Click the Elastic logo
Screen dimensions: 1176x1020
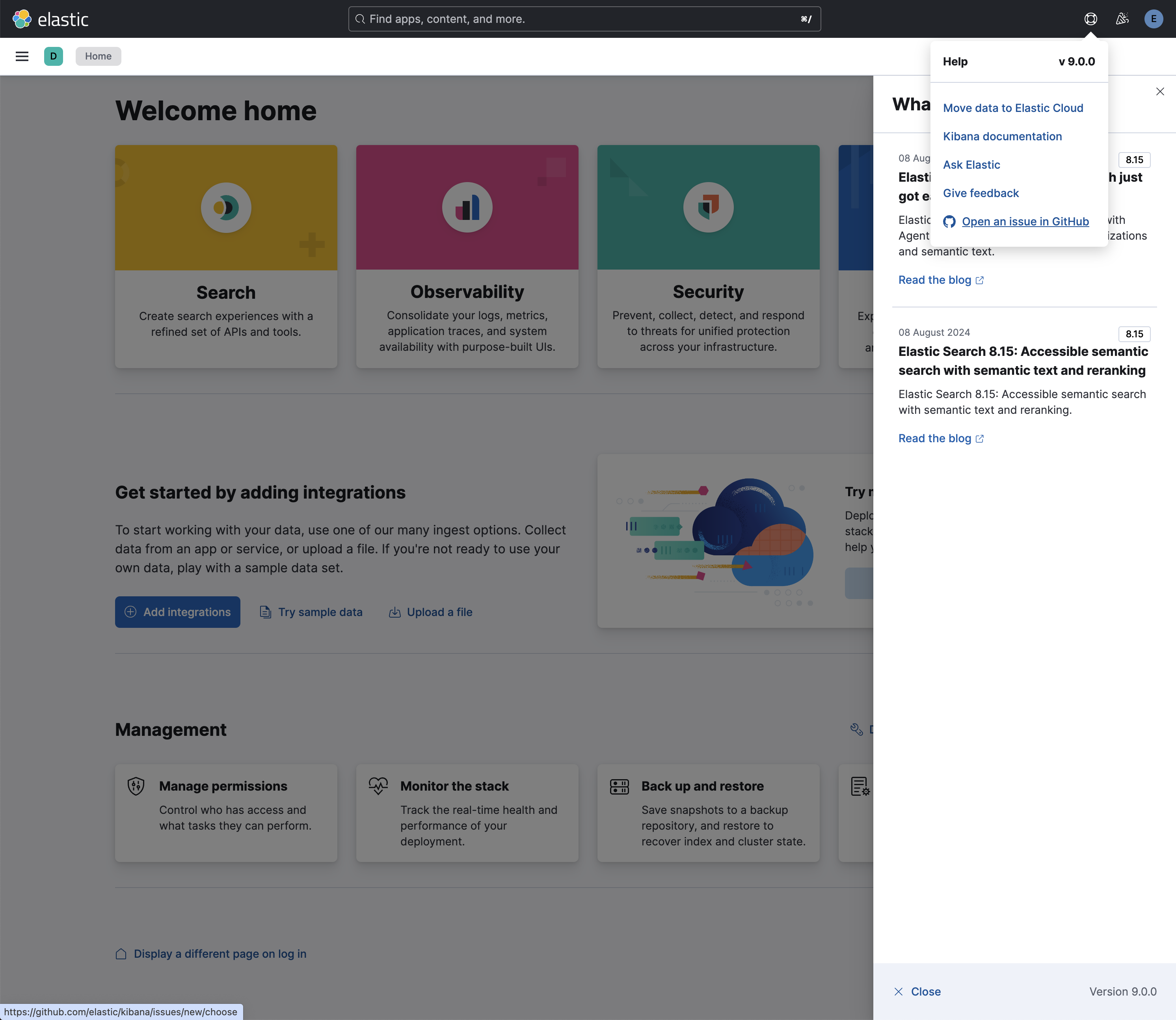pyautogui.click(x=50, y=19)
